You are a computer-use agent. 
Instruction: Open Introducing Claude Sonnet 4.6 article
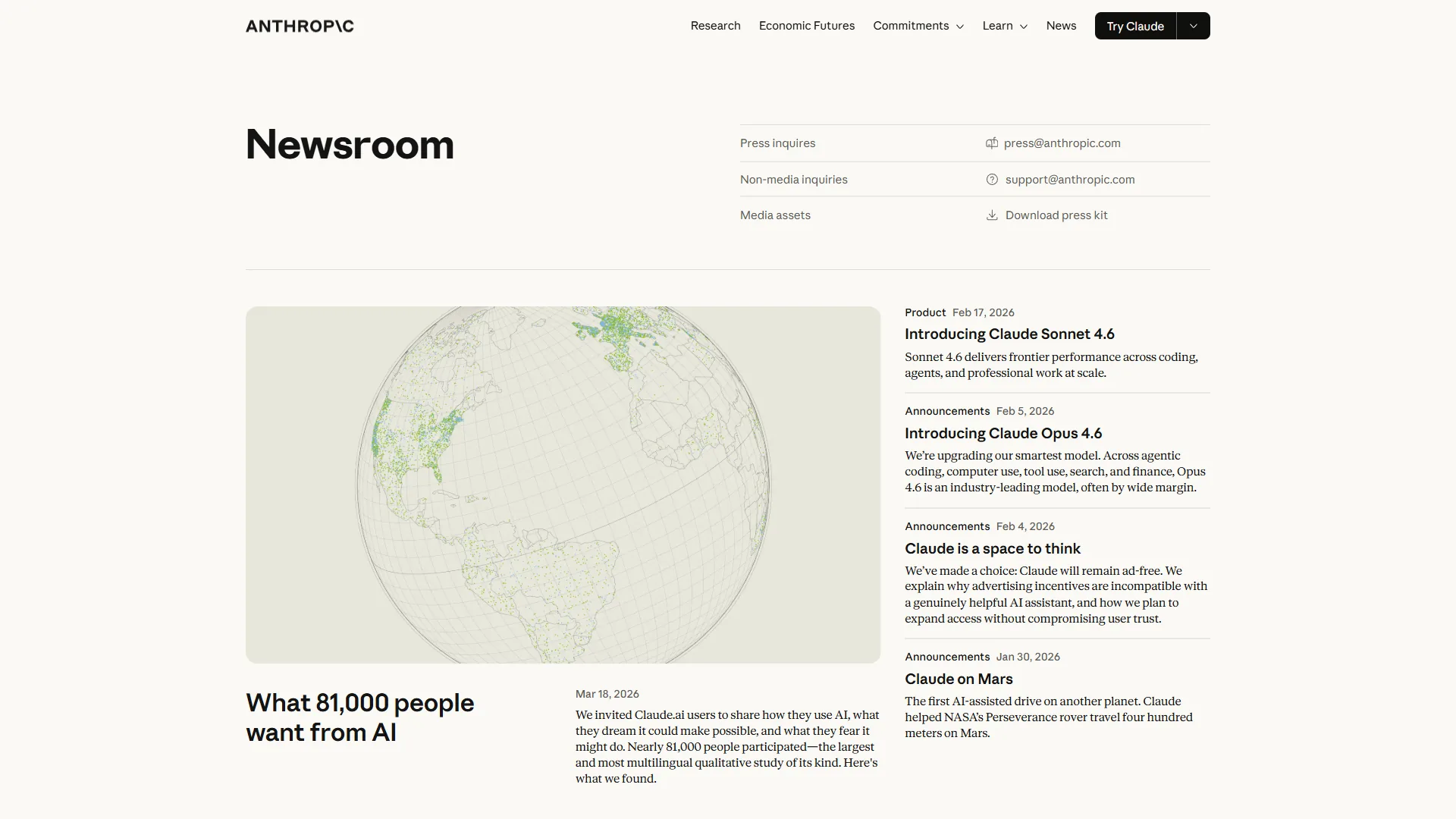pyautogui.click(x=1009, y=334)
